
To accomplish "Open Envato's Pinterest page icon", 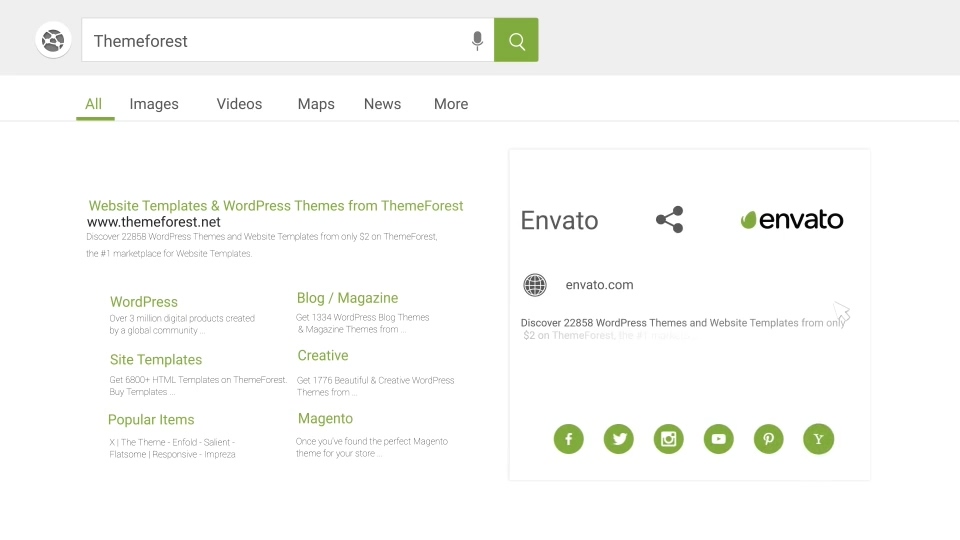I will point(768,439).
